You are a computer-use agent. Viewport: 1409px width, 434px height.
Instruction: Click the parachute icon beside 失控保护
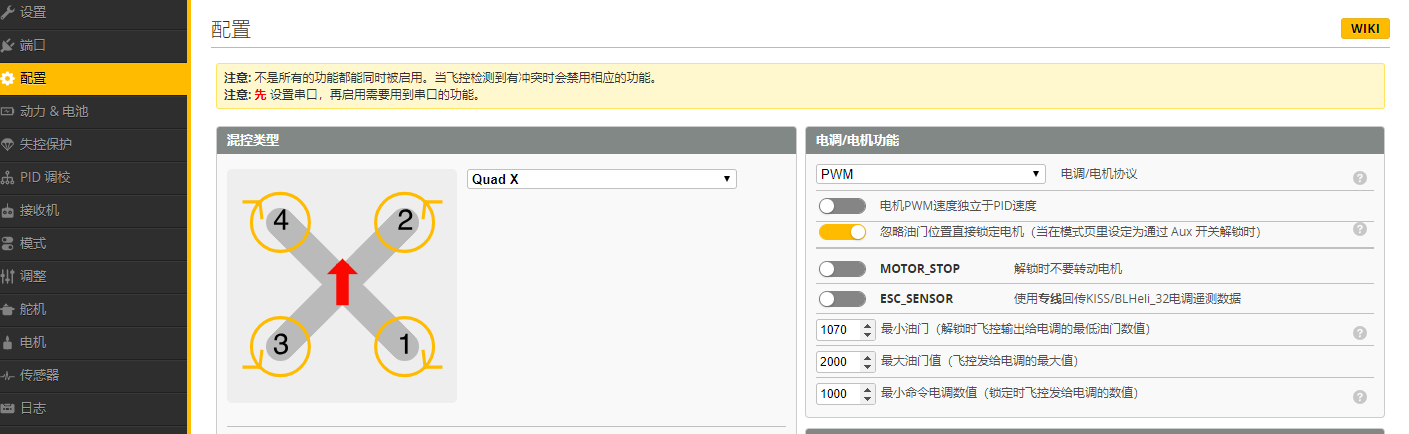[x=7, y=144]
